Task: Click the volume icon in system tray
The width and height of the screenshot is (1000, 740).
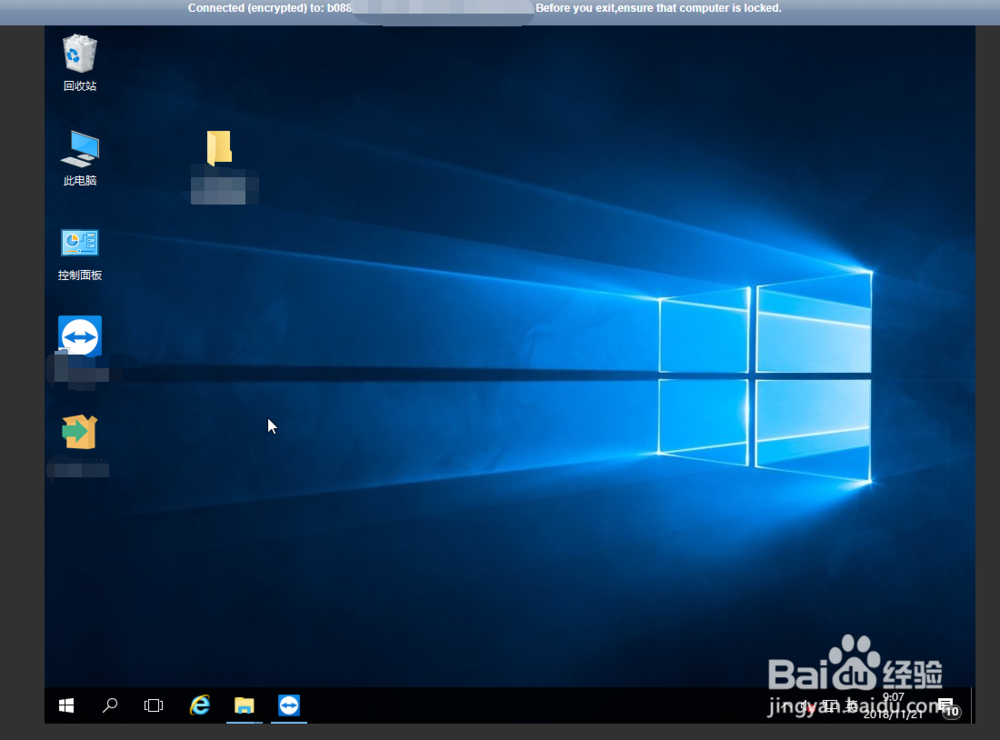Action: pos(807,706)
